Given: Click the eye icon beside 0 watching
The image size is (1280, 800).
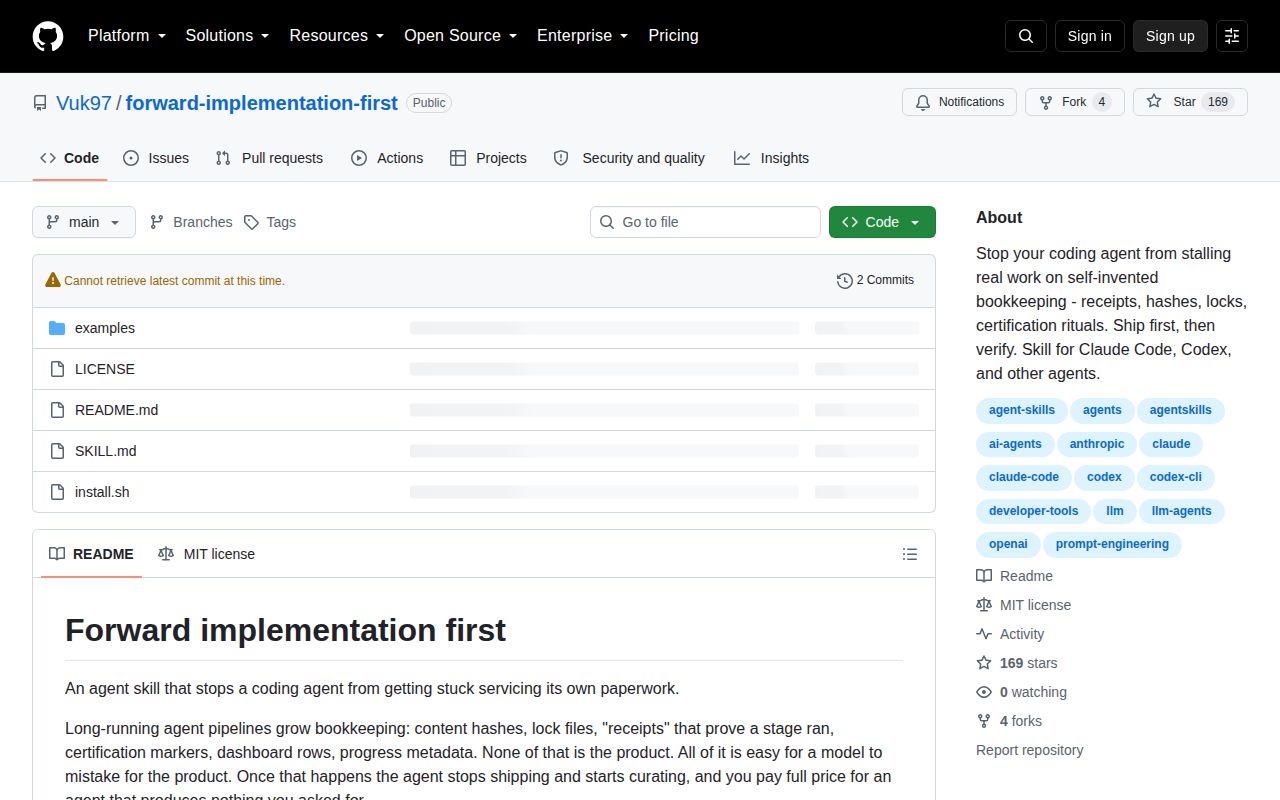Looking at the screenshot, I should [x=984, y=692].
